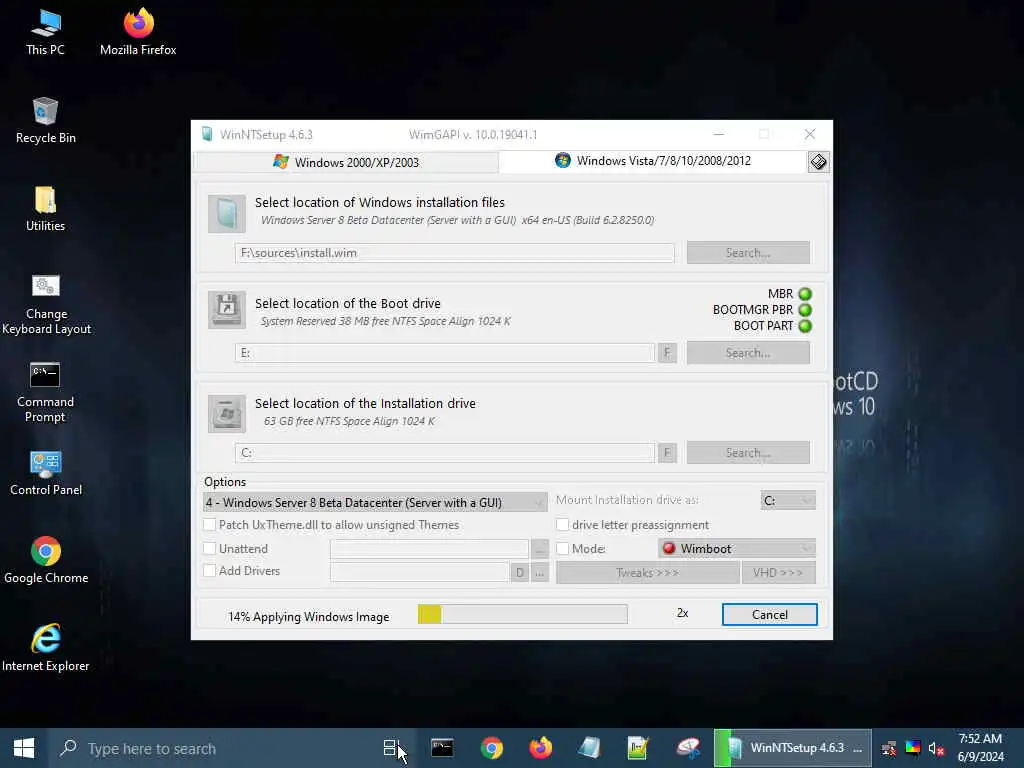Click Search for Installation drive
1024x768 pixels.
[748, 453]
